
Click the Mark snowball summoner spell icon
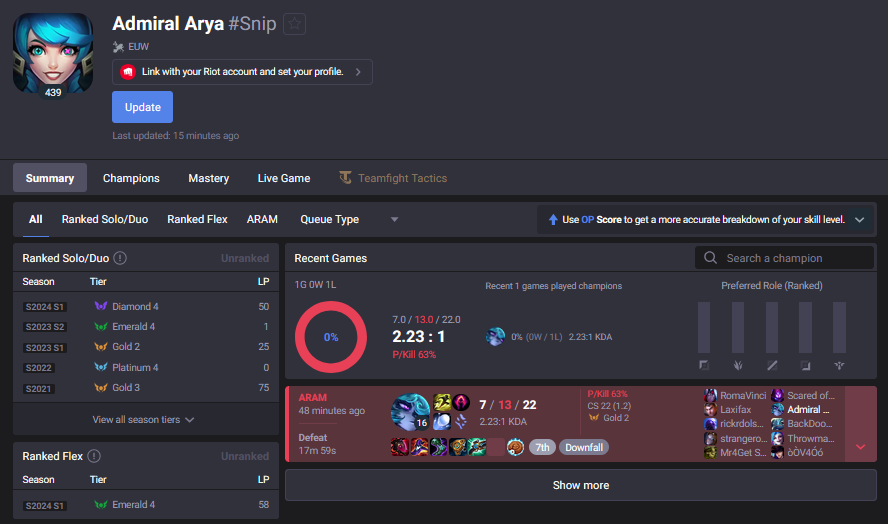coord(442,421)
